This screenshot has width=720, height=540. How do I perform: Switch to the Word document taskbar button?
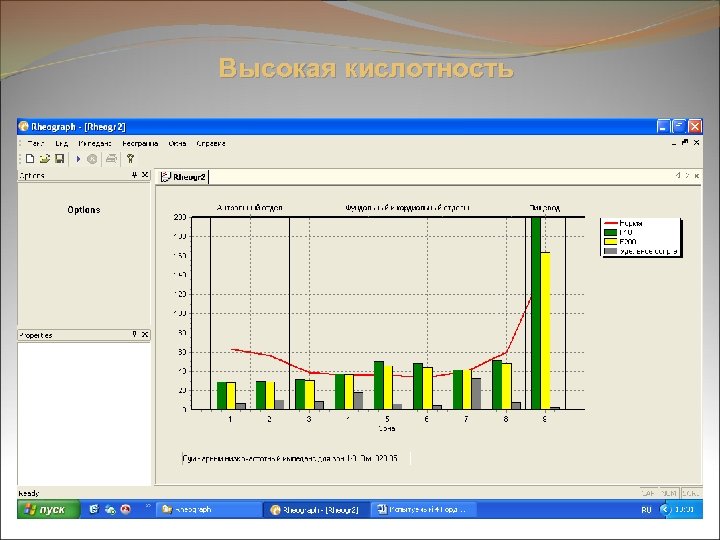[x=423, y=509]
